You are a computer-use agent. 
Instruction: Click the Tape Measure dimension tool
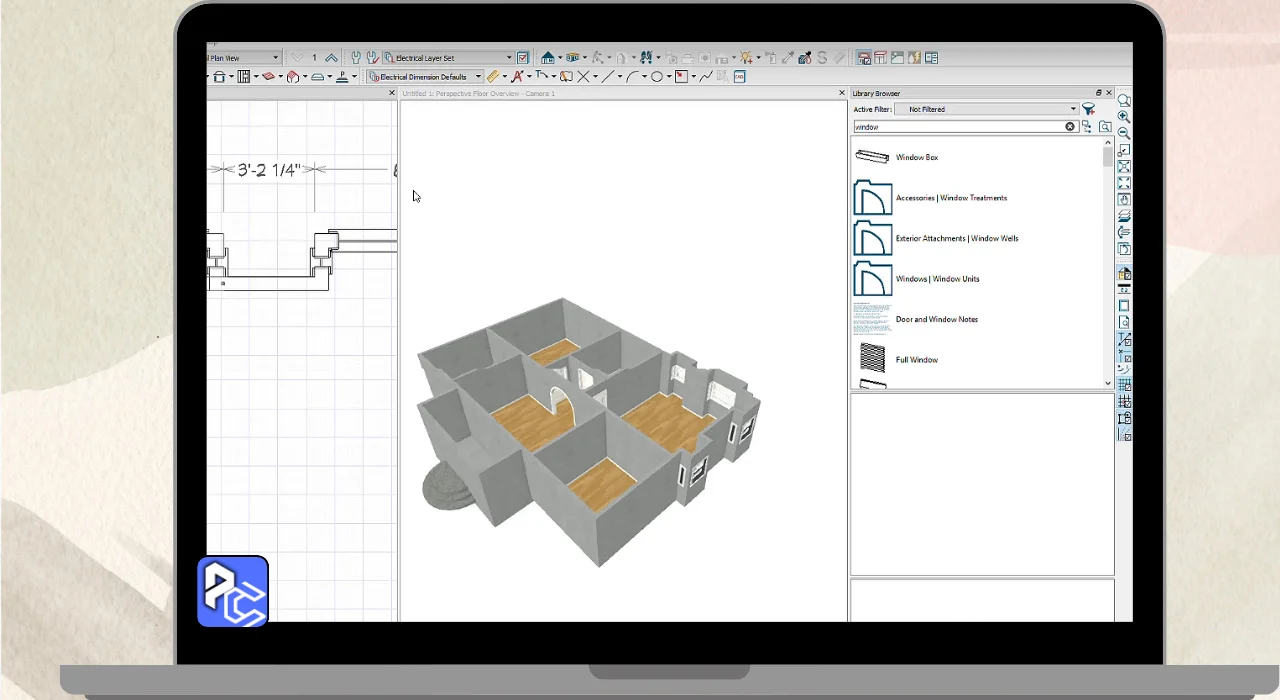[493, 77]
